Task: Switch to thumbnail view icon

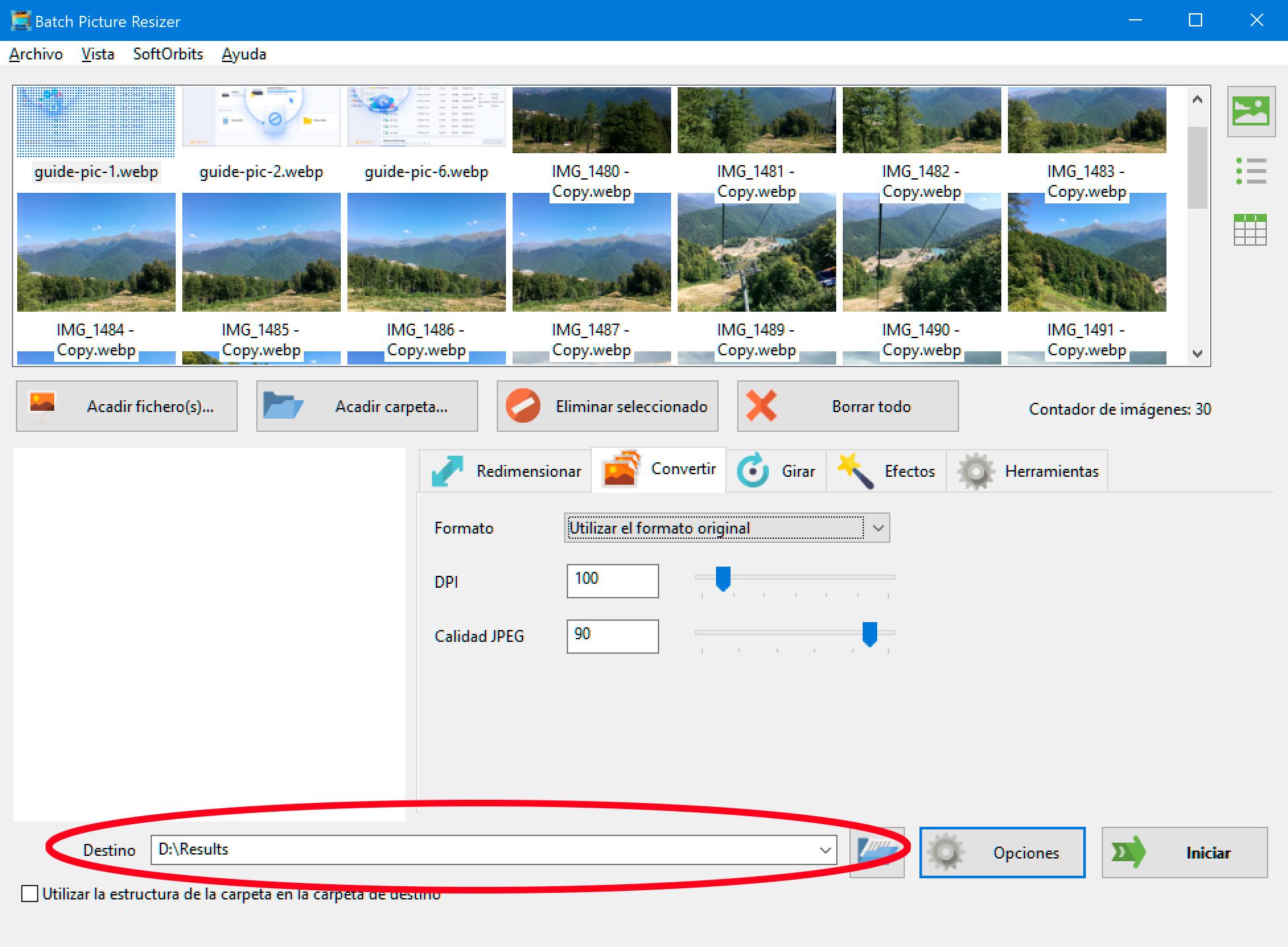Action: coord(1251,111)
